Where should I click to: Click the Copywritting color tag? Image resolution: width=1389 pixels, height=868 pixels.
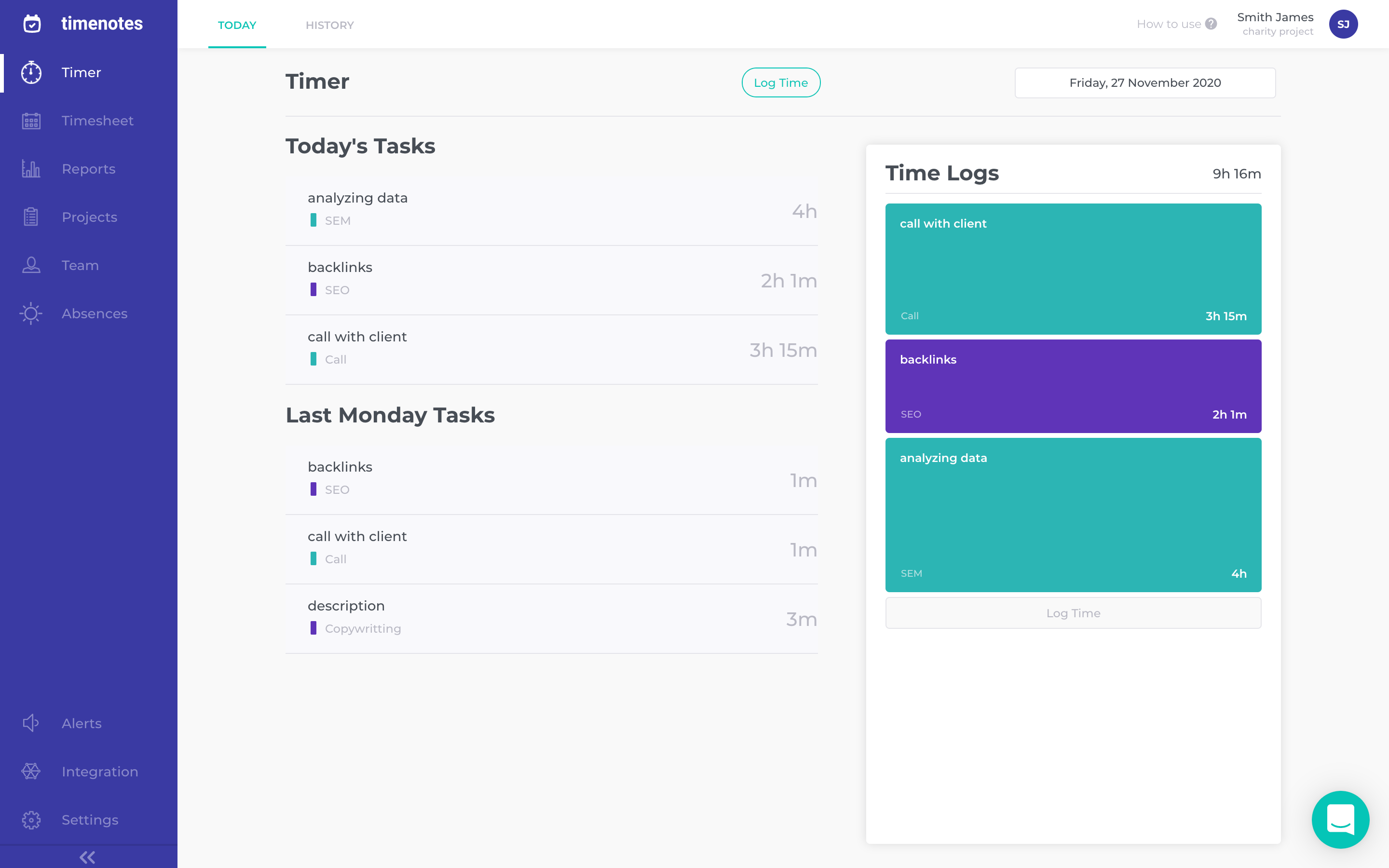(x=313, y=629)
